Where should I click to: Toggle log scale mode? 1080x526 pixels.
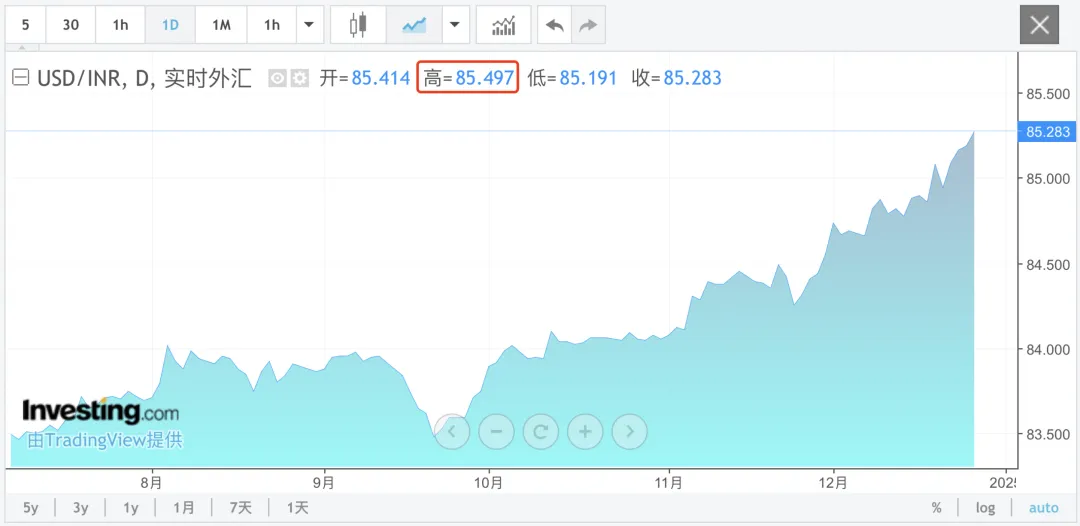point(985,508)
